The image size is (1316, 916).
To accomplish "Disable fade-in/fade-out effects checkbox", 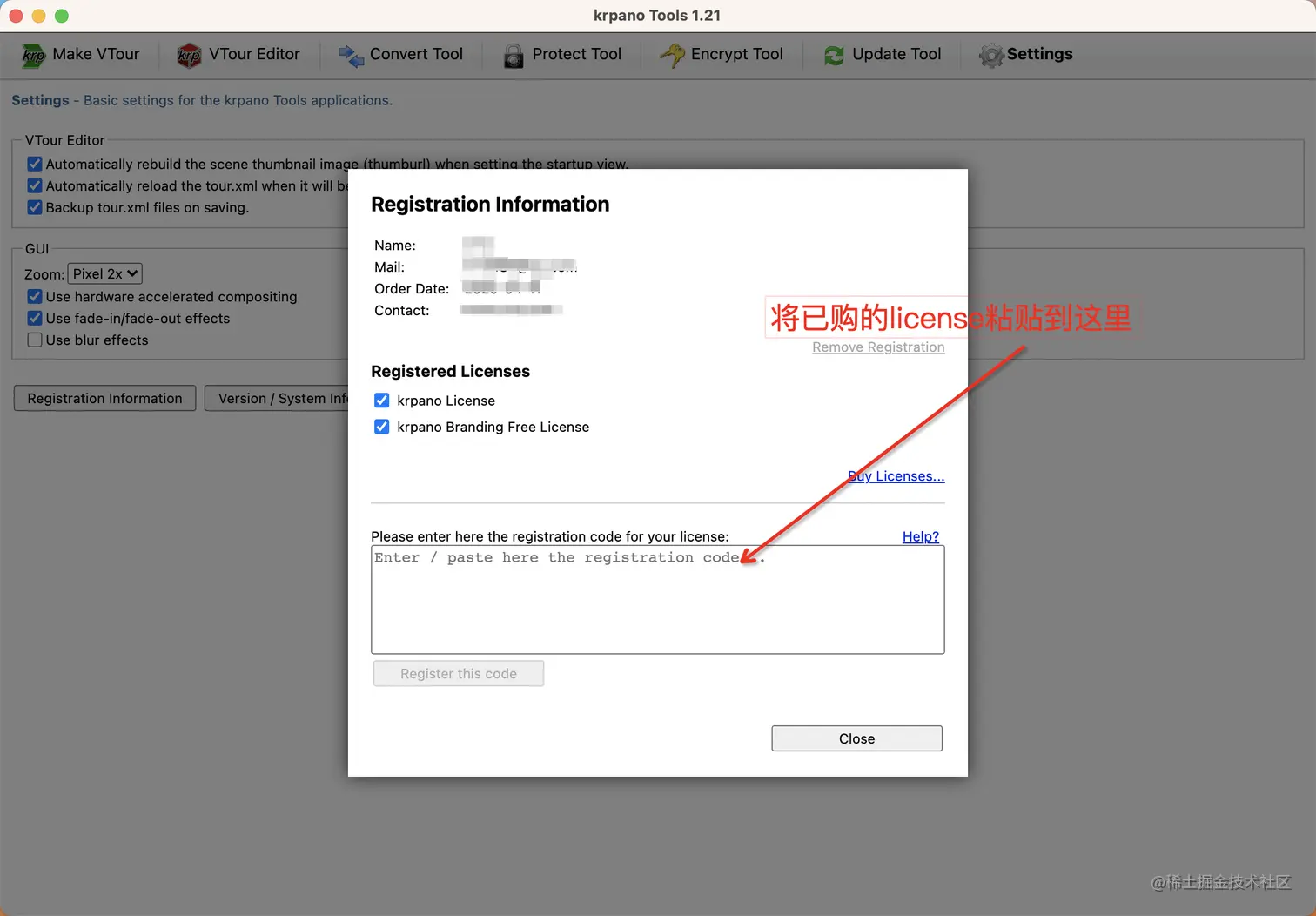I will pyautogui.click(x=35, y=318).
